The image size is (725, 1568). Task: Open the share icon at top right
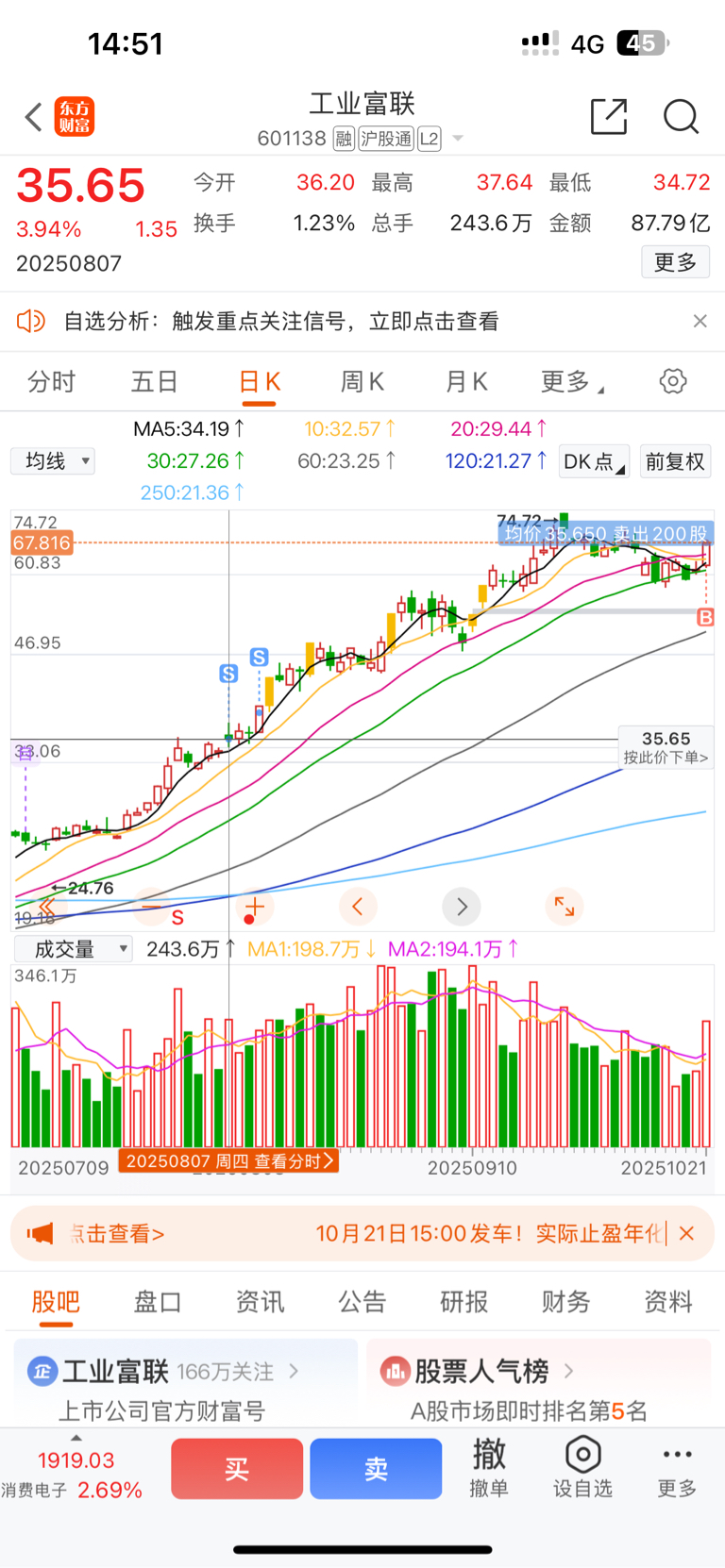(609, 116)
